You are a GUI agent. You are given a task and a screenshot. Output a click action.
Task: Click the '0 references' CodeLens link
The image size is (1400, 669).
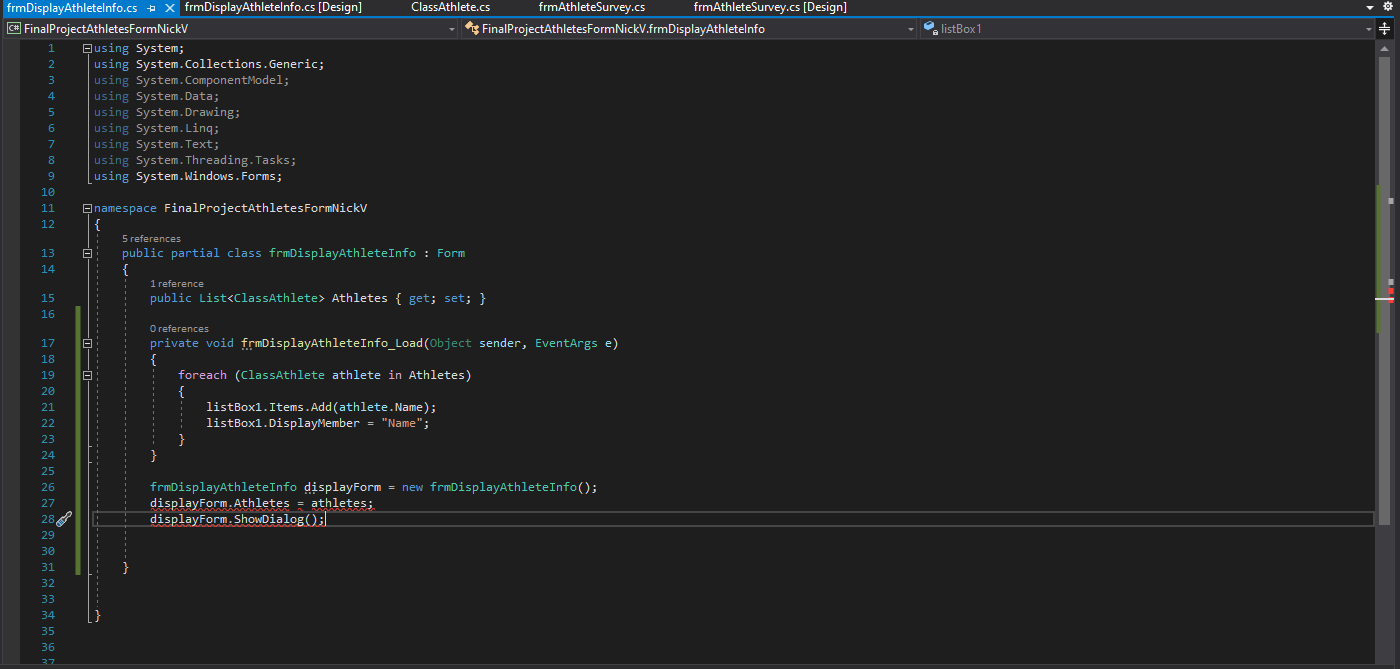[179, 329]
